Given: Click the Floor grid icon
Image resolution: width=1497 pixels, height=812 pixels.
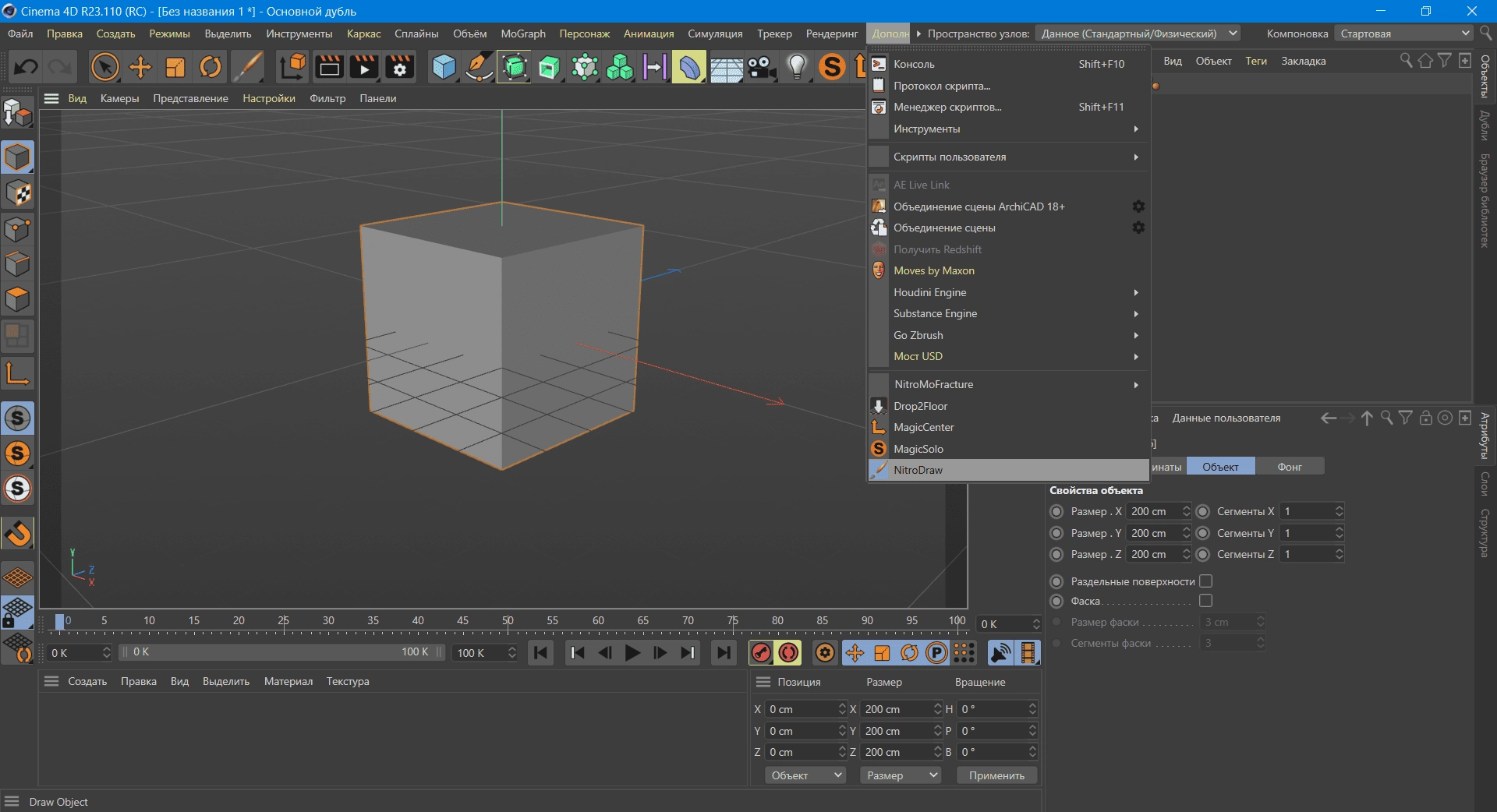Looking at the screenshot, I should (726, 67).
